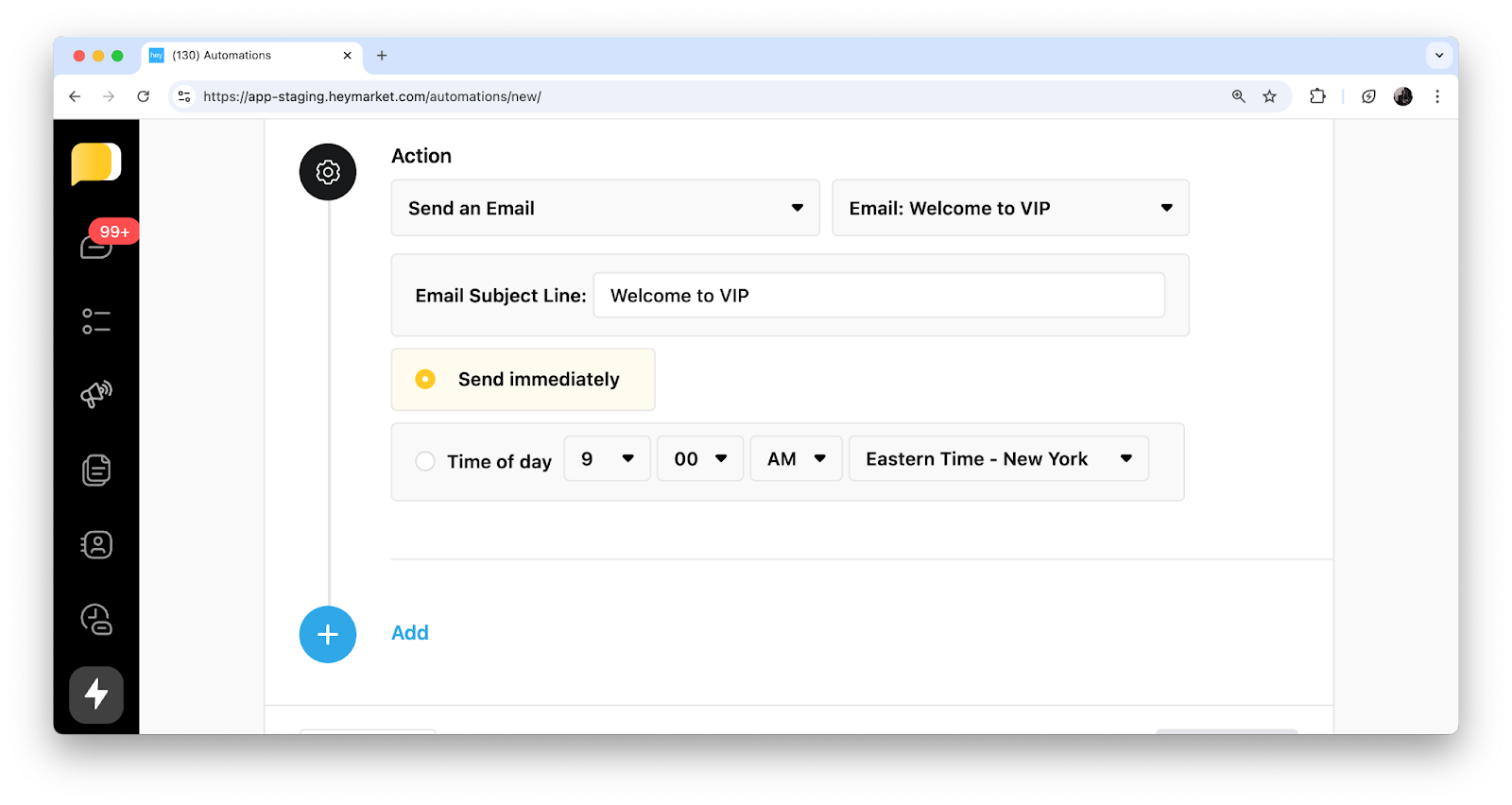Screen dimensions: 1512x805
Task: Open the Send an Email action dropdown
Action: coord(605,208)
